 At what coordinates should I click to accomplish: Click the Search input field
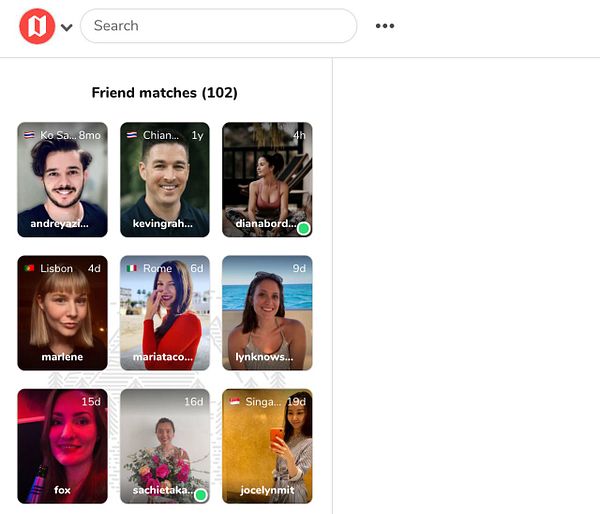pyautogui.click(x=218, y=26)
